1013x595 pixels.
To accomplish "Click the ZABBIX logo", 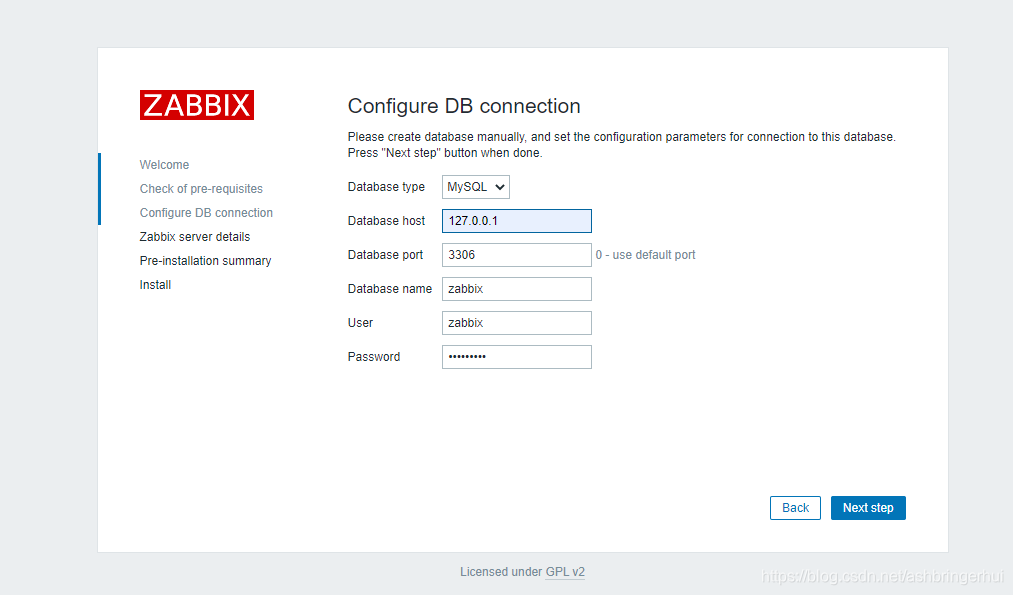I will click(196, 105).
